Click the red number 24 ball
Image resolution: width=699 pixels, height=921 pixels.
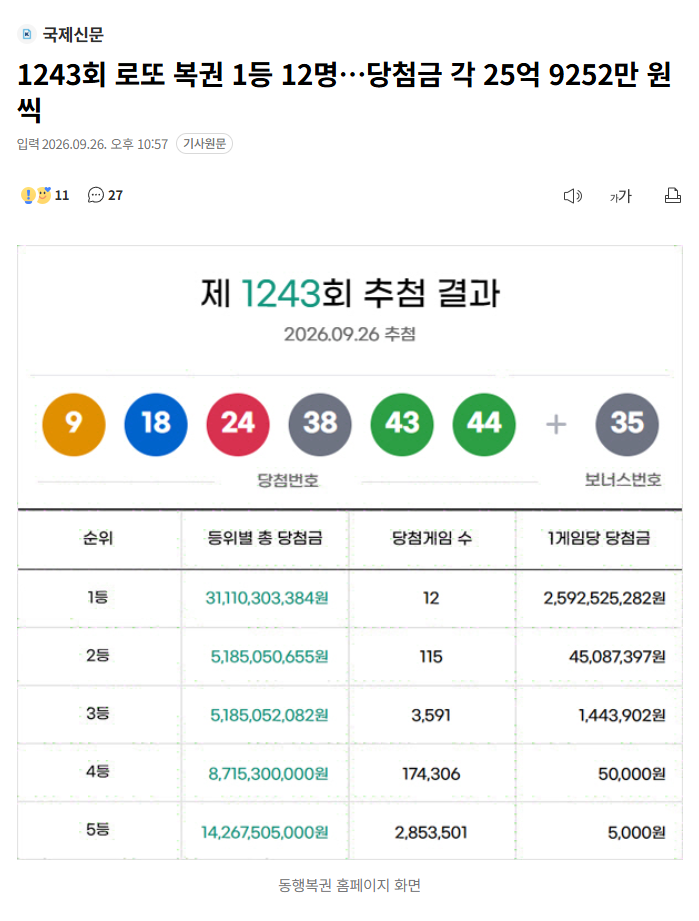(x=238, y=425)
